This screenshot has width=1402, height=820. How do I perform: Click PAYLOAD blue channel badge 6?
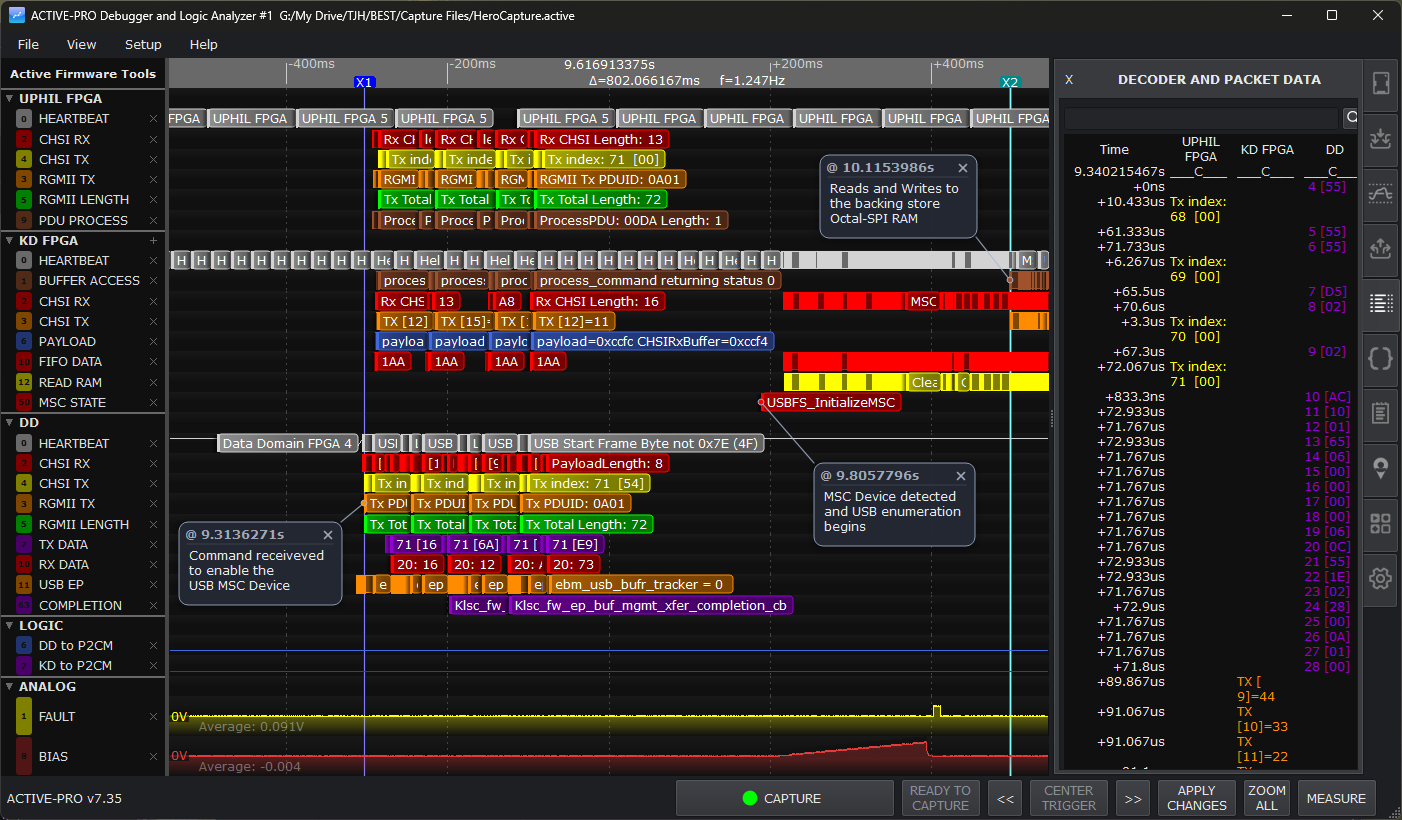point(24,342)
